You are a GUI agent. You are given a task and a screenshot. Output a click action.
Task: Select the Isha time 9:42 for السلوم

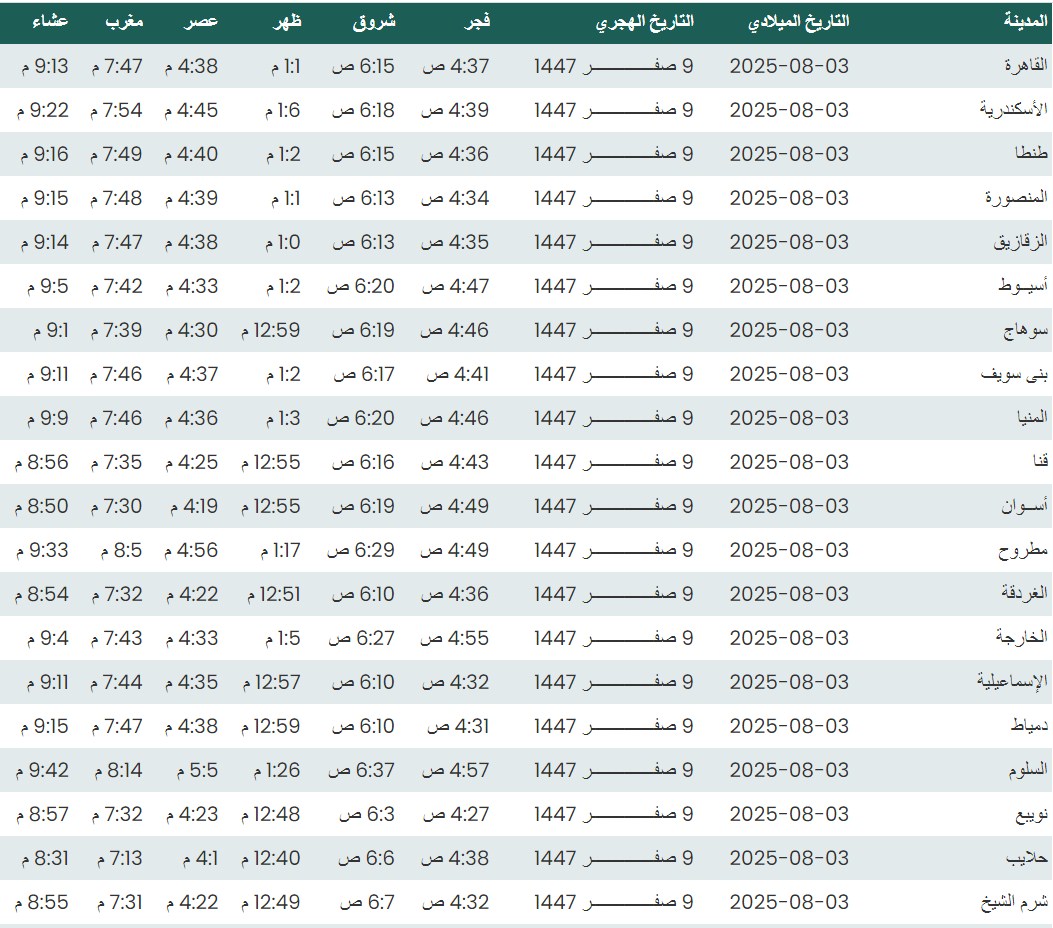(43, 770)
